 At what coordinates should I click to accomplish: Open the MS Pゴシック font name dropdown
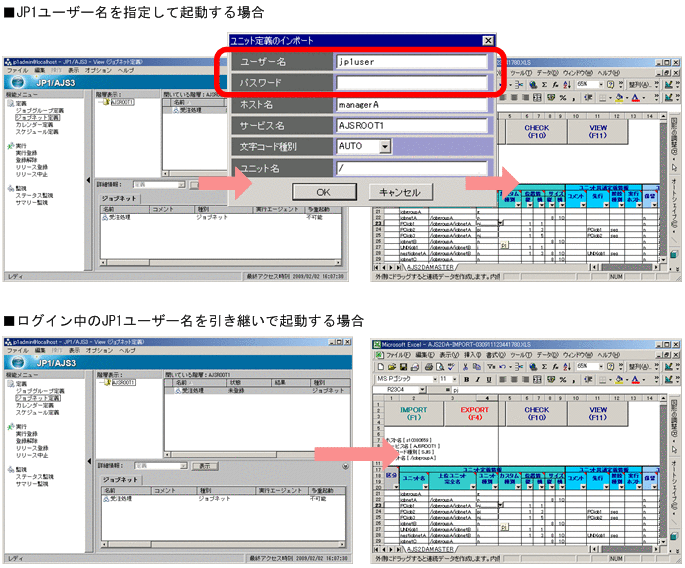click(x=435, y=379)
